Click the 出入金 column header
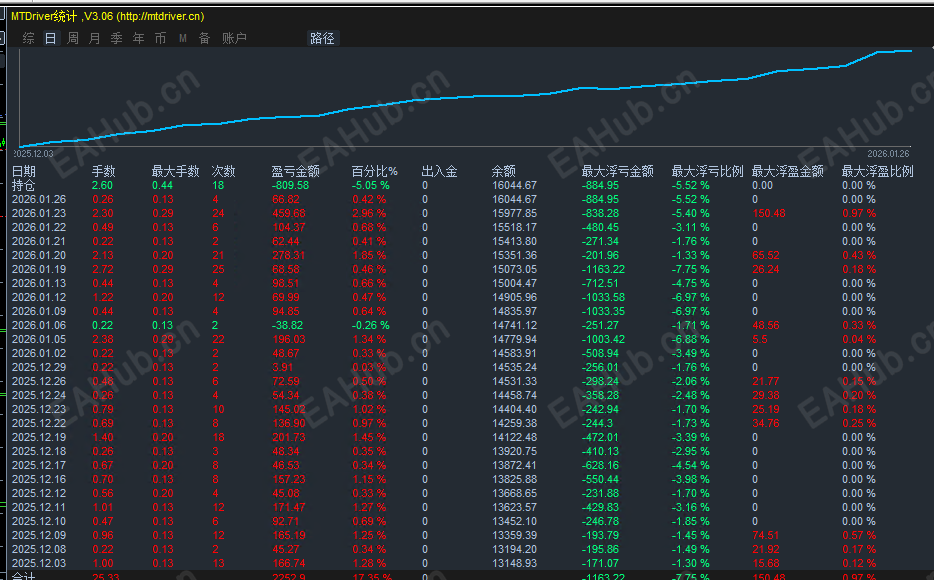The image size is (934, 580). 440,171
